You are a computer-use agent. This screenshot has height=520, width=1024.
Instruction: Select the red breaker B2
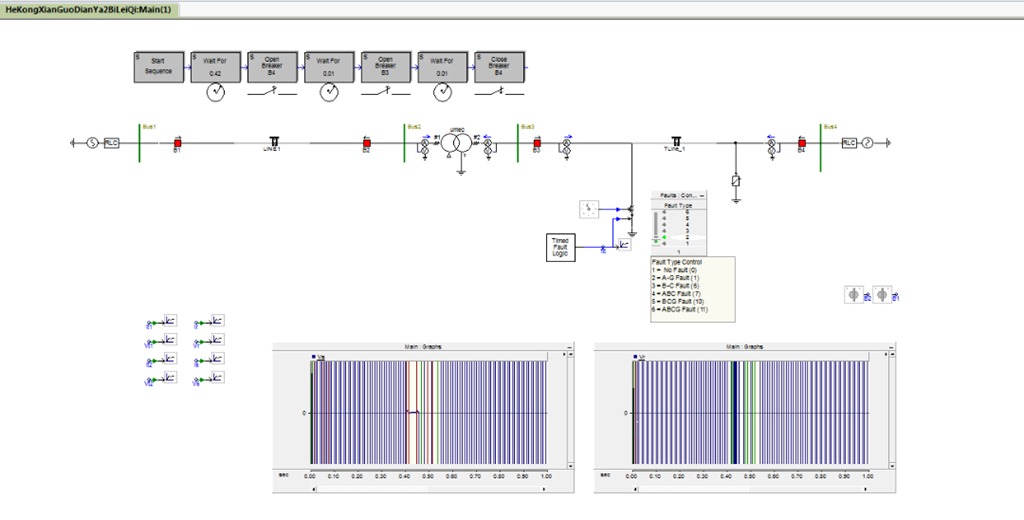(x=366, y=142)
